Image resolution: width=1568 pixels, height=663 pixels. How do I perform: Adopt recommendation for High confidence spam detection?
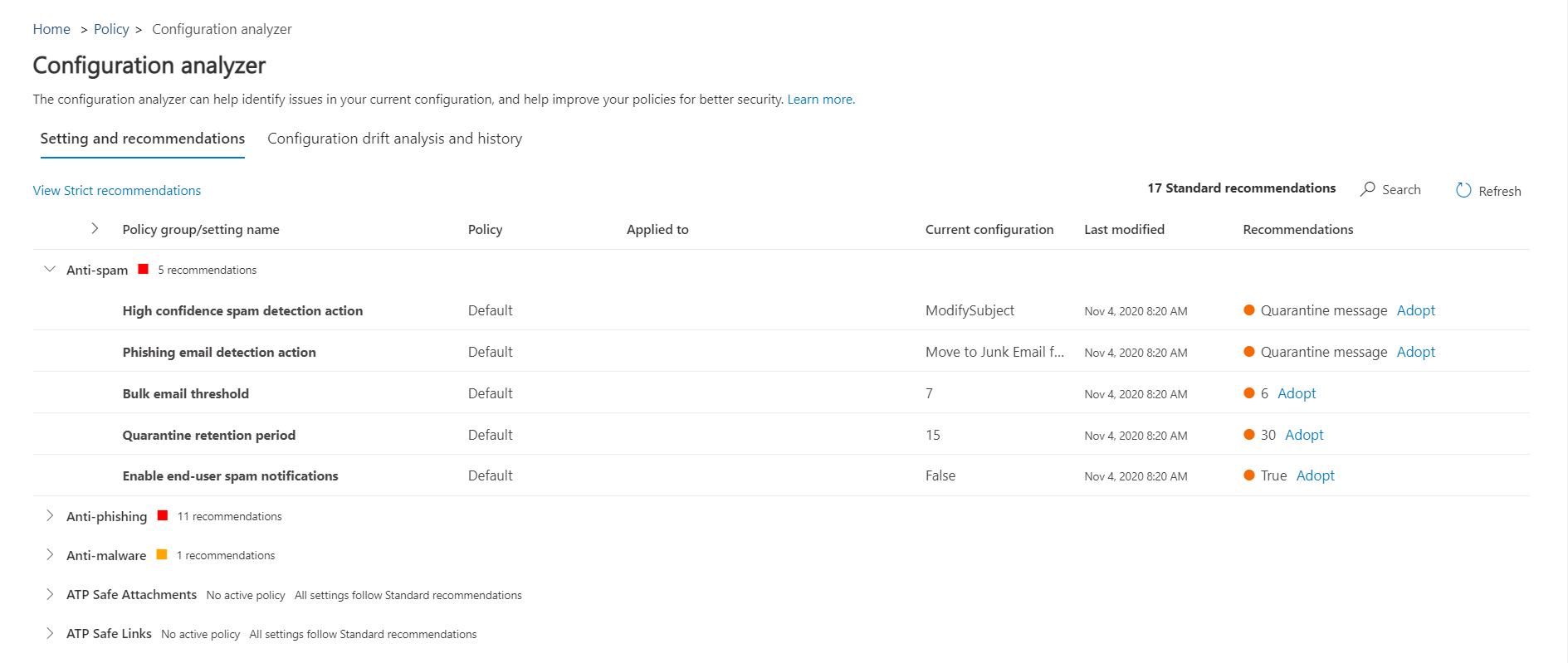(1415, 310)
